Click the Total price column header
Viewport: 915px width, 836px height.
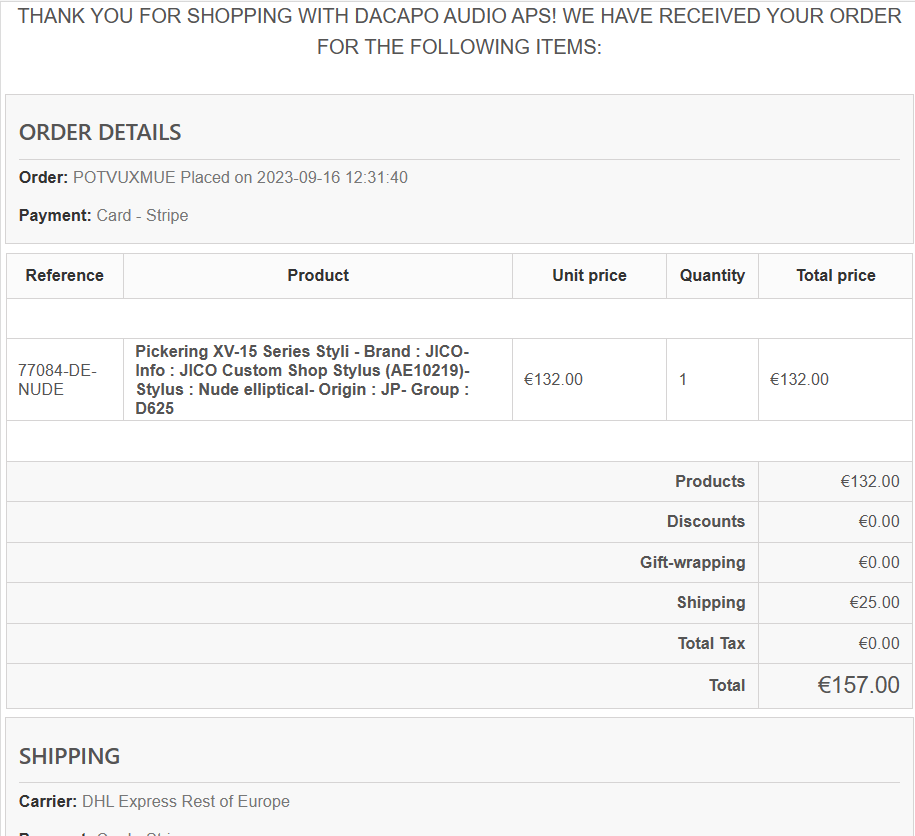[x=835, y=276]
